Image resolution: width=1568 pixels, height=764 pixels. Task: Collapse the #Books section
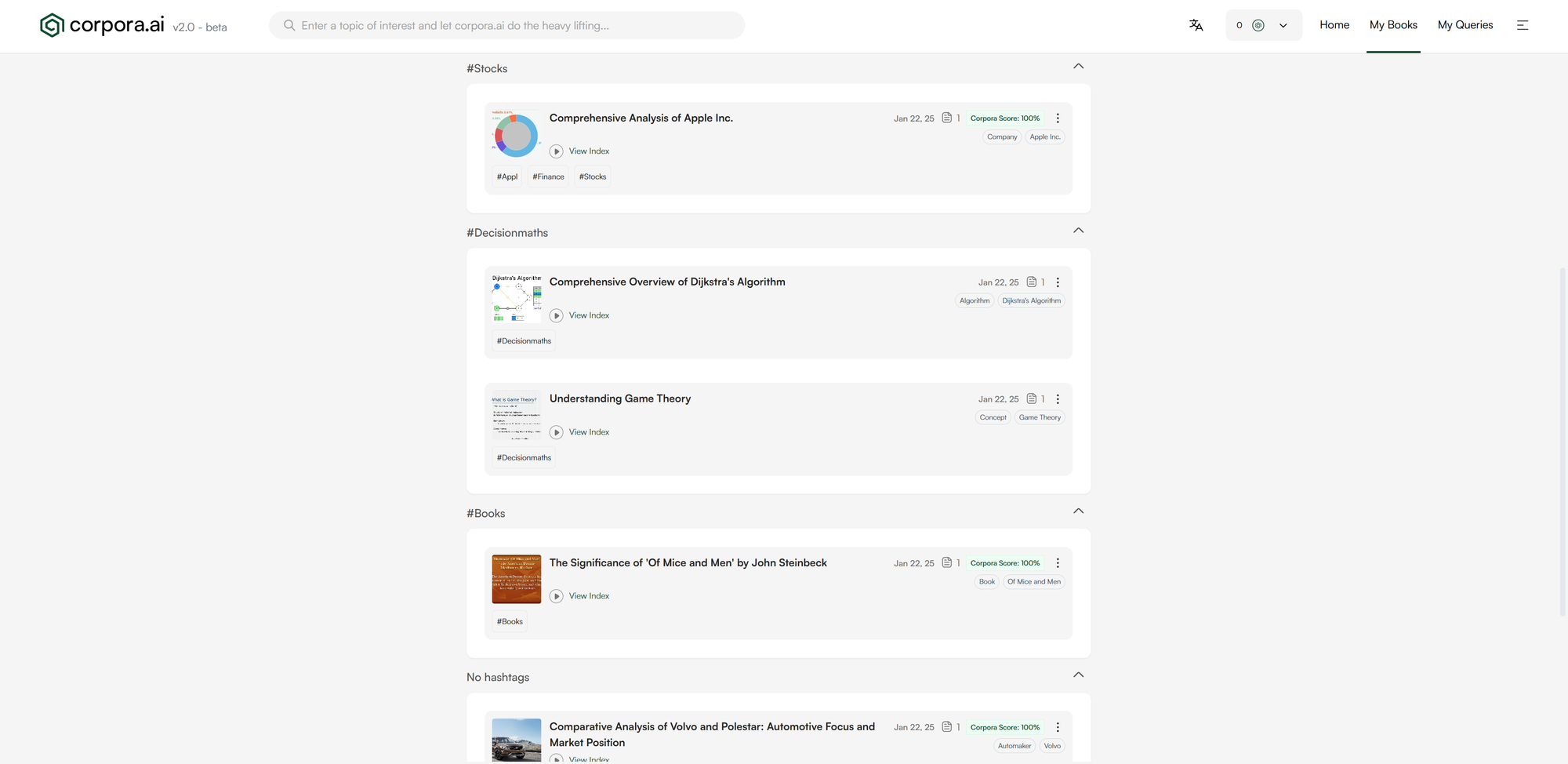(x=1078, y=511)
